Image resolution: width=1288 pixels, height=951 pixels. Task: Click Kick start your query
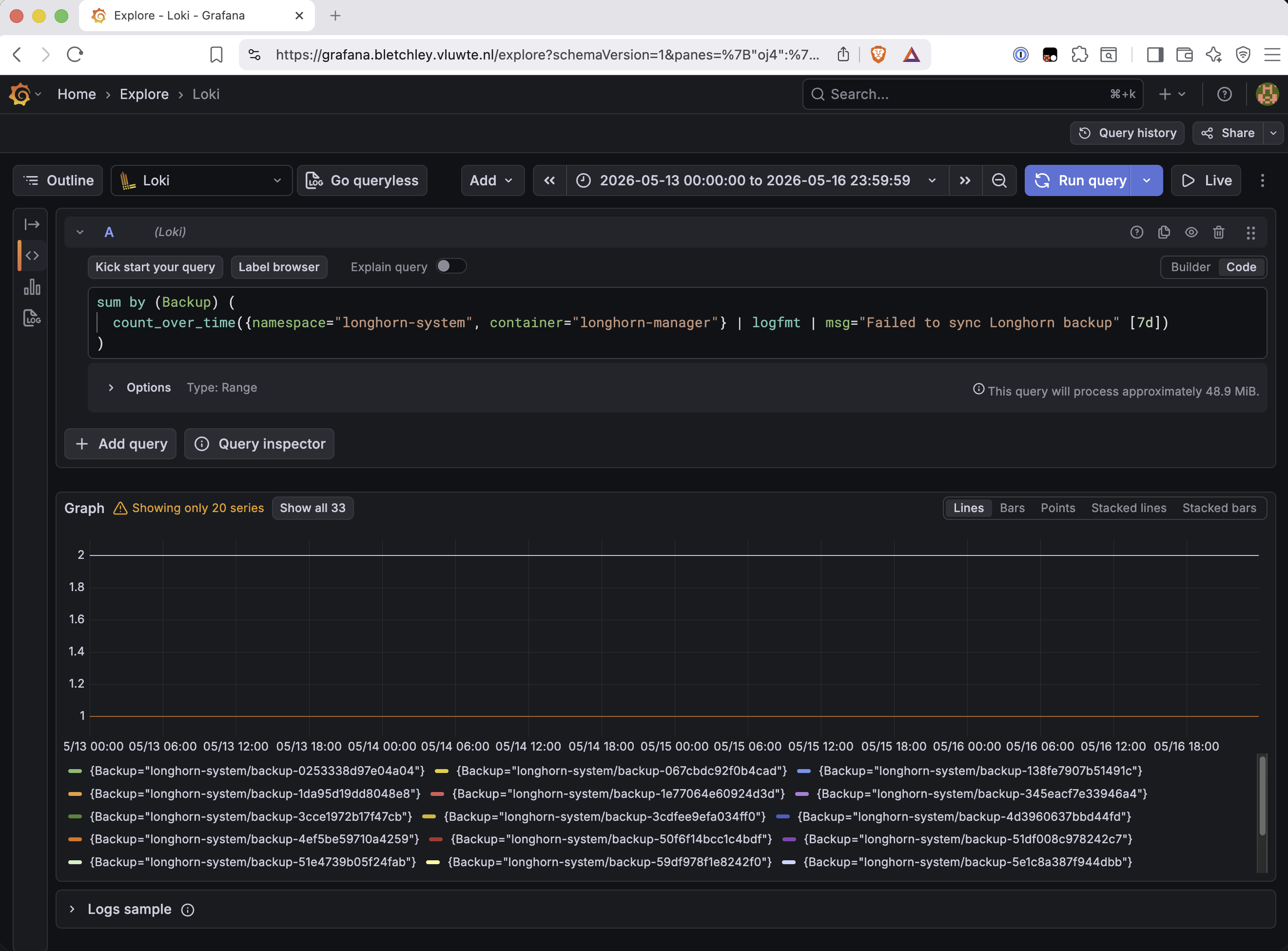pos(155,267)
